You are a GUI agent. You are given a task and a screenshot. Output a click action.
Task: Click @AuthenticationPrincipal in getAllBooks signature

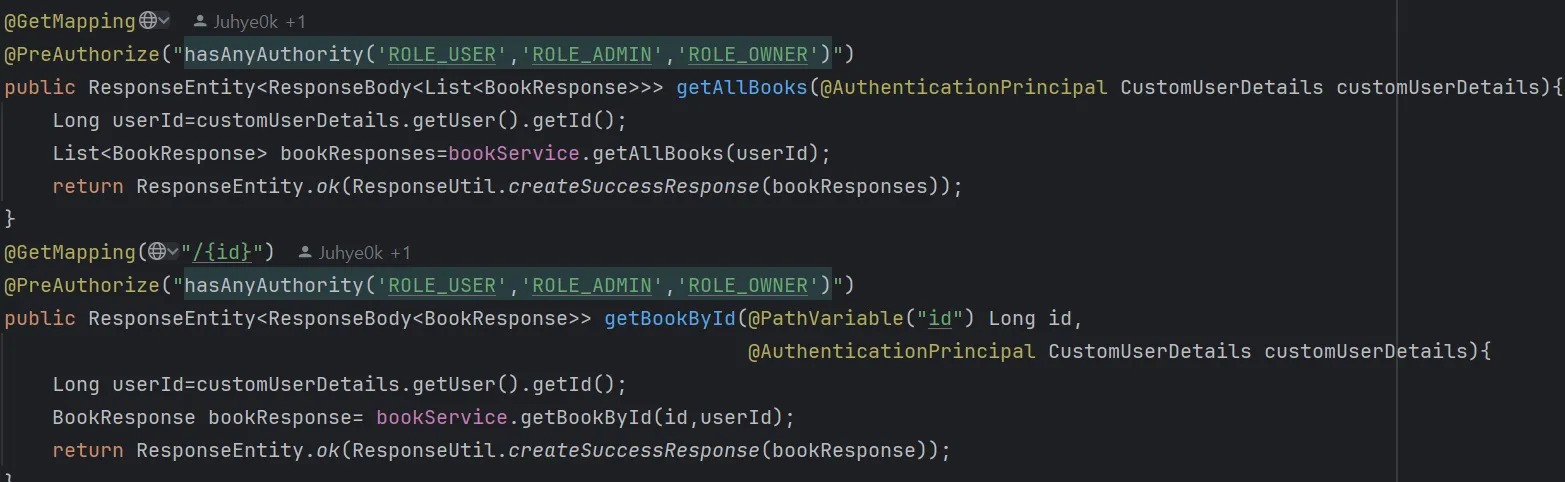click(x=964, y=87)
